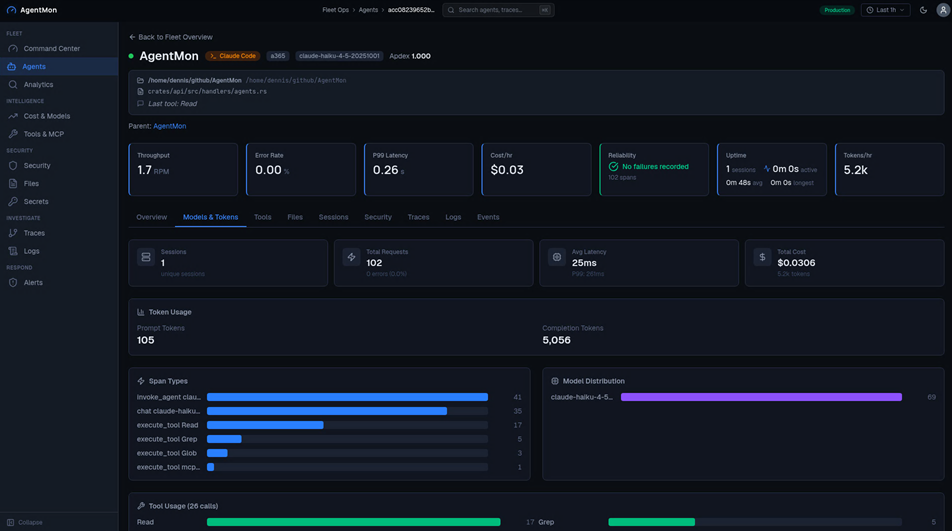The width and height of the screenshot is (952, 531).
Task: Go to Tools & MCP page
Action: pos(43,134)
